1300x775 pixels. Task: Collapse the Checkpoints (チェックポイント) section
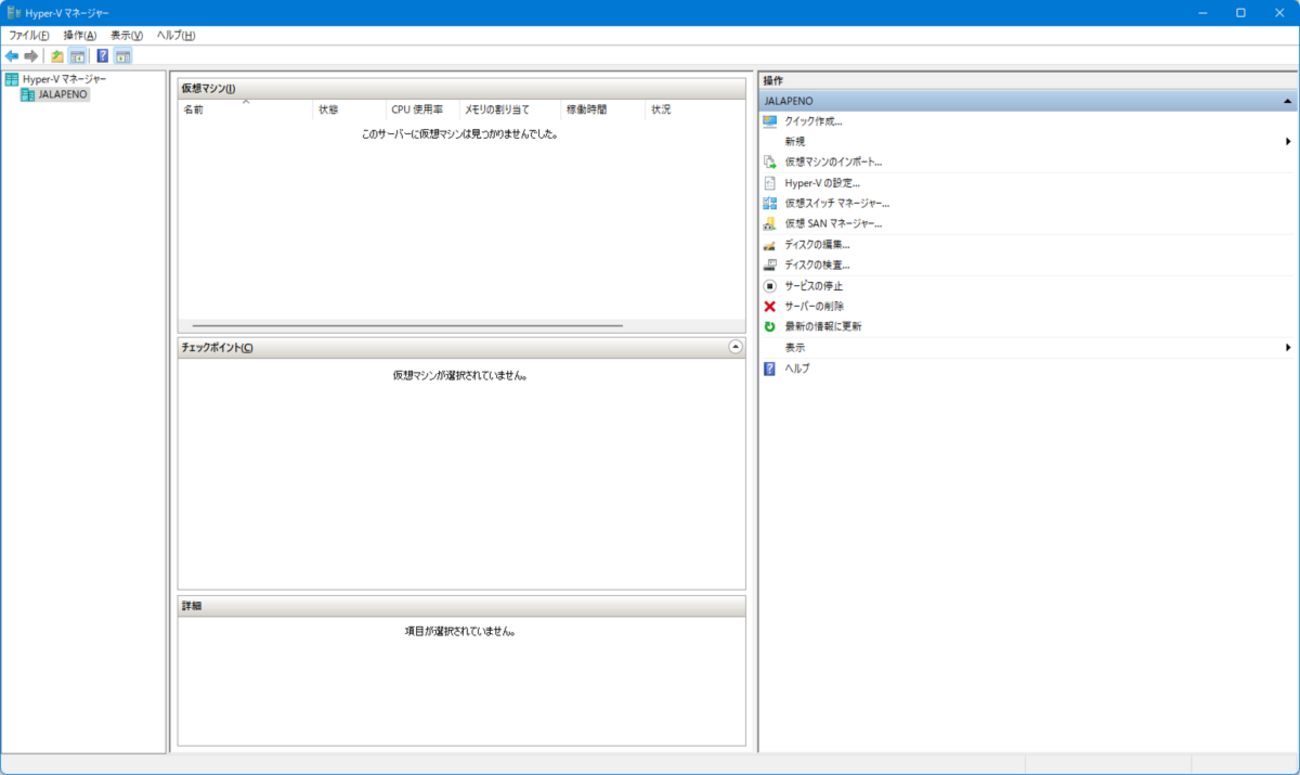[x=735, y=347]
